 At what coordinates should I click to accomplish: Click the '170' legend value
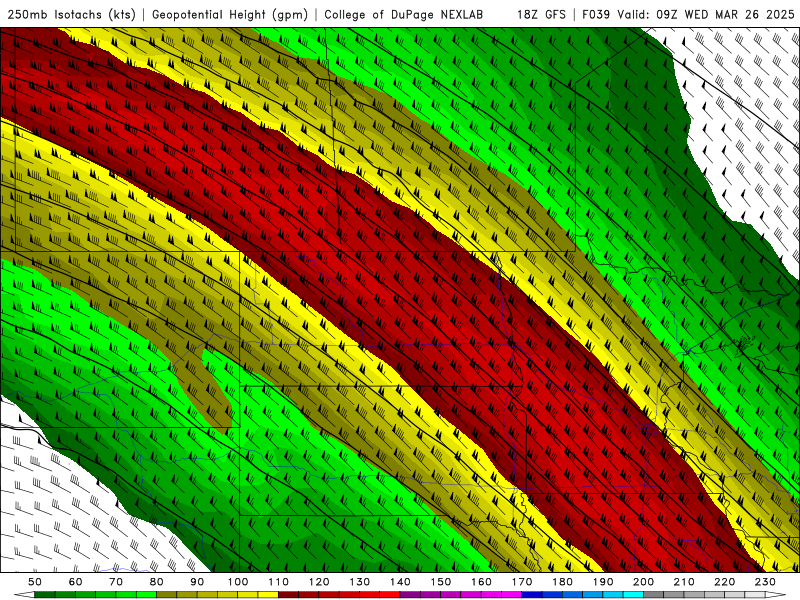(x=522, y=582)
